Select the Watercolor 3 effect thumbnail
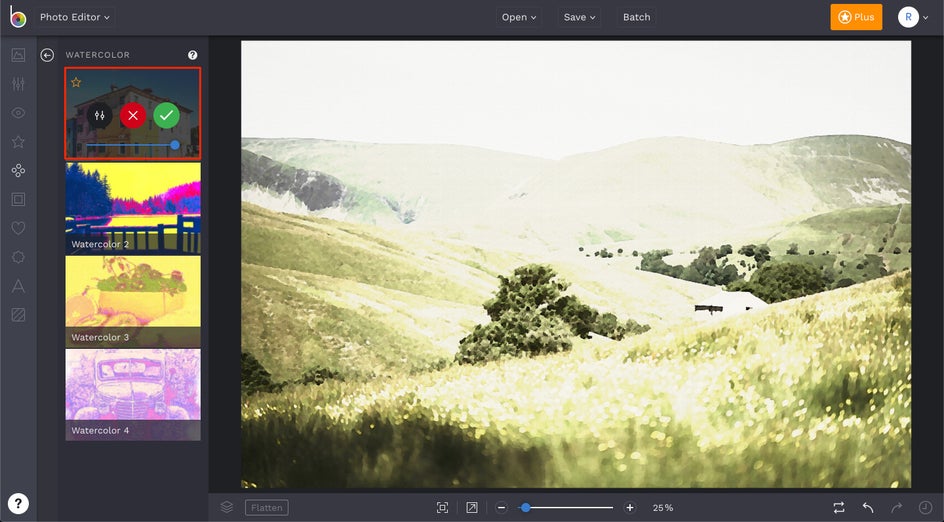Image resolution: width=944 pixels, height=522 pixels. [x=133, y=301]
